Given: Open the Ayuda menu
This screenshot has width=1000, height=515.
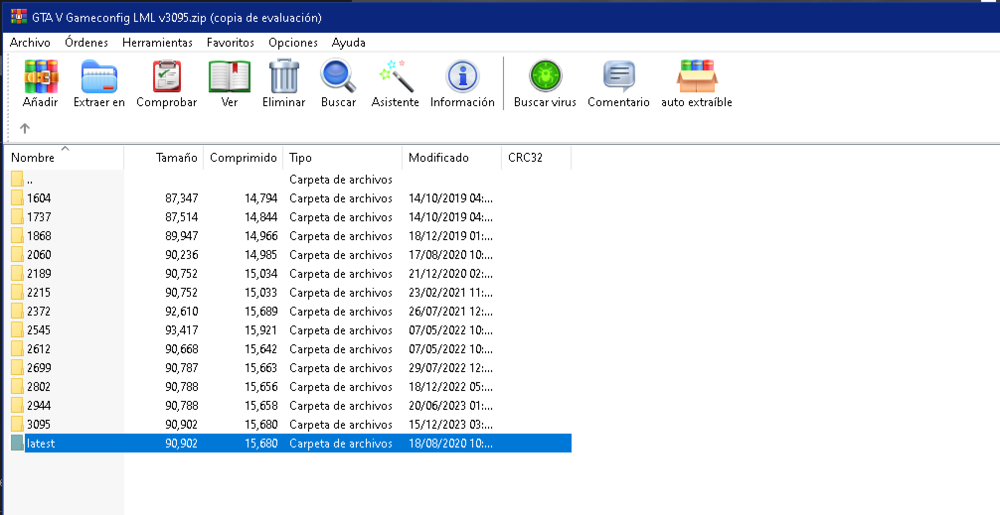Looking at the screenshot, I should (x=348, y=43).
